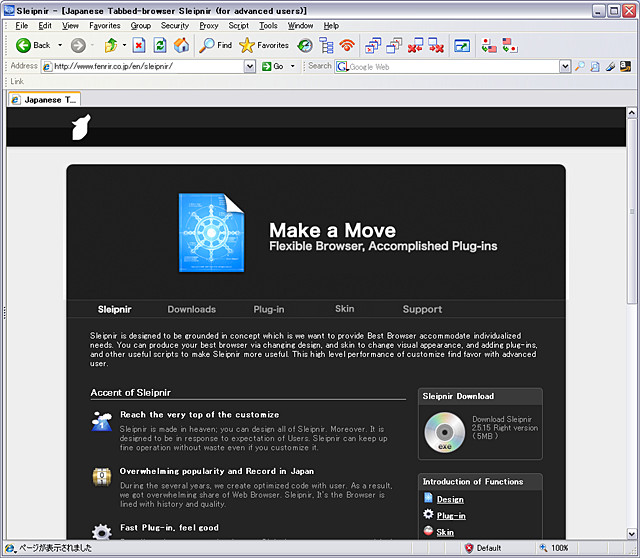Click the white Fenrir wolf logo
The image size is (640, 558).
81,127
